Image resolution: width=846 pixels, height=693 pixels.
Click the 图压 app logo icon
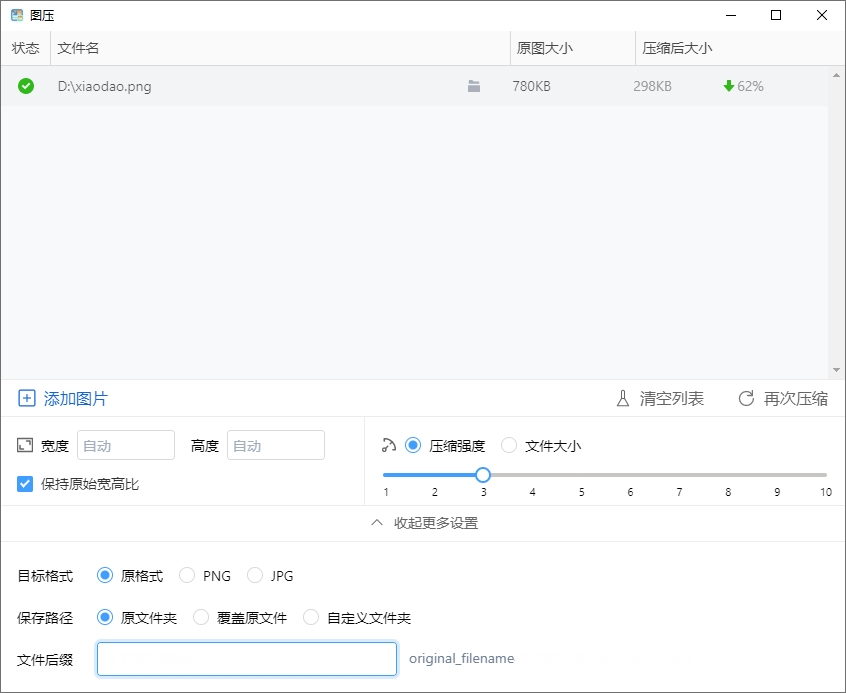[x=14, y=15]
